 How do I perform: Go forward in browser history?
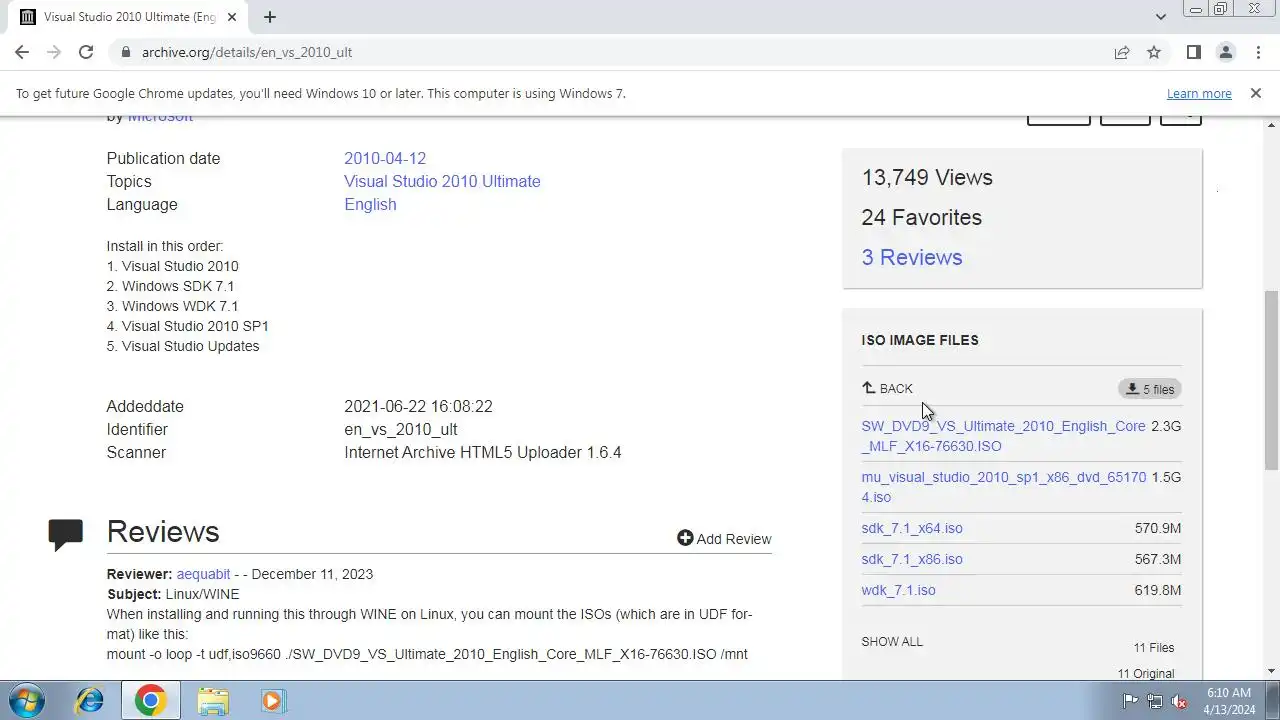point(54,52)
